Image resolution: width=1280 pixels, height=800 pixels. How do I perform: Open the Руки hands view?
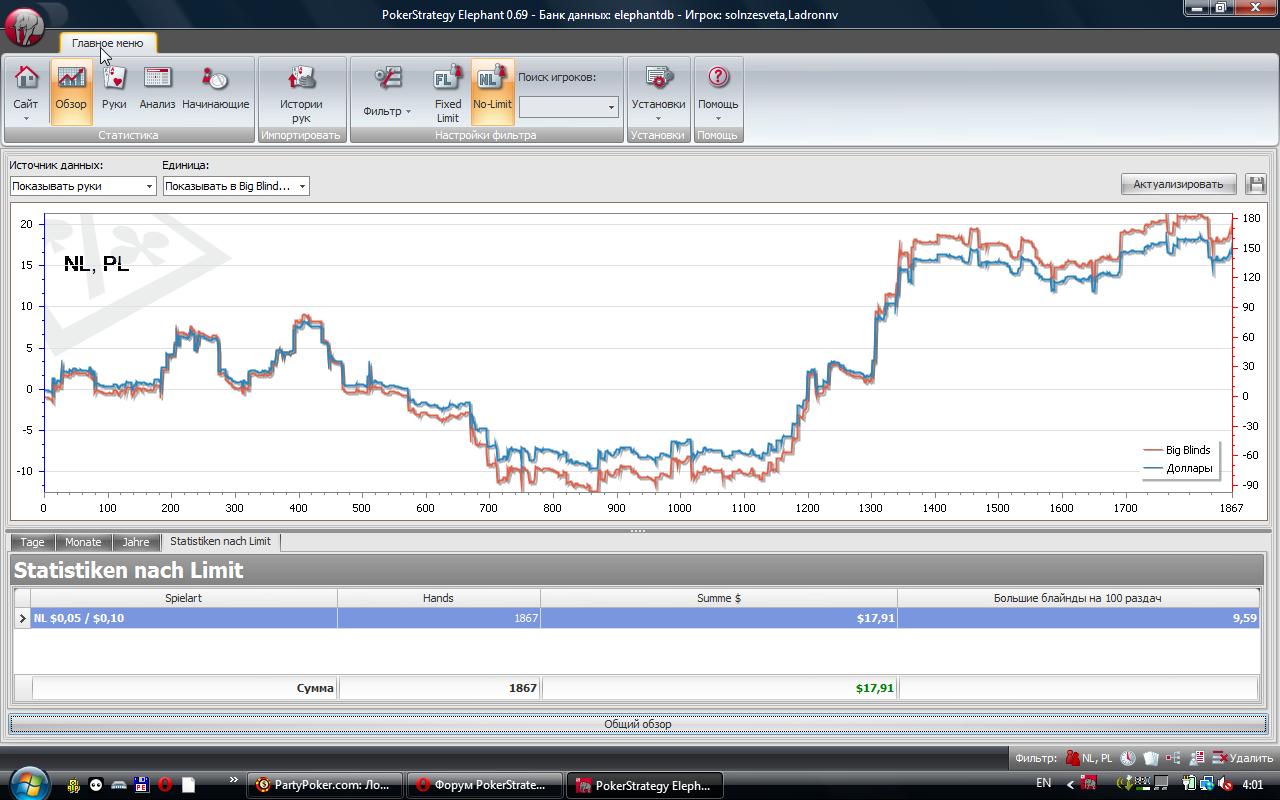point(114,91)
